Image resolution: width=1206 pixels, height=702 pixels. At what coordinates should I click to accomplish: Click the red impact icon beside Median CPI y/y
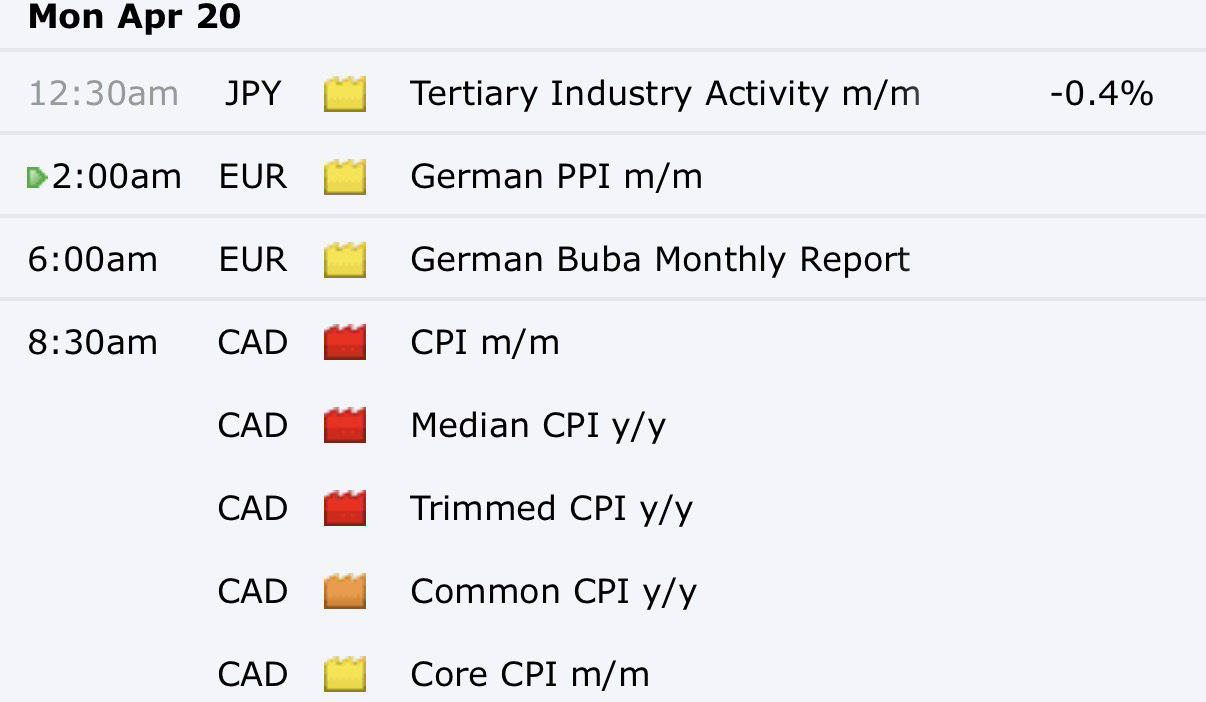coord(345,426)
